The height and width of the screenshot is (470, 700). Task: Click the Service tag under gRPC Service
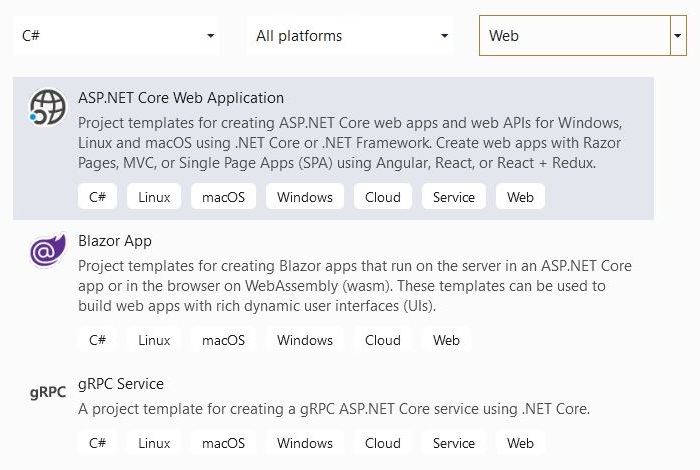point(454,443)
